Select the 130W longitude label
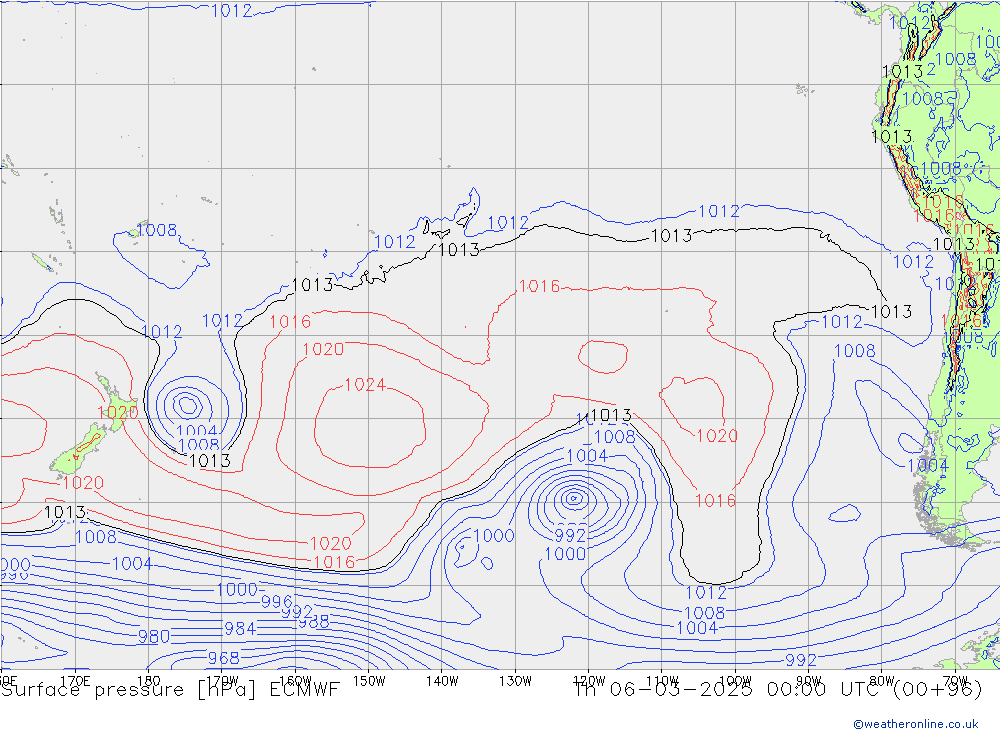 [515, 681]
